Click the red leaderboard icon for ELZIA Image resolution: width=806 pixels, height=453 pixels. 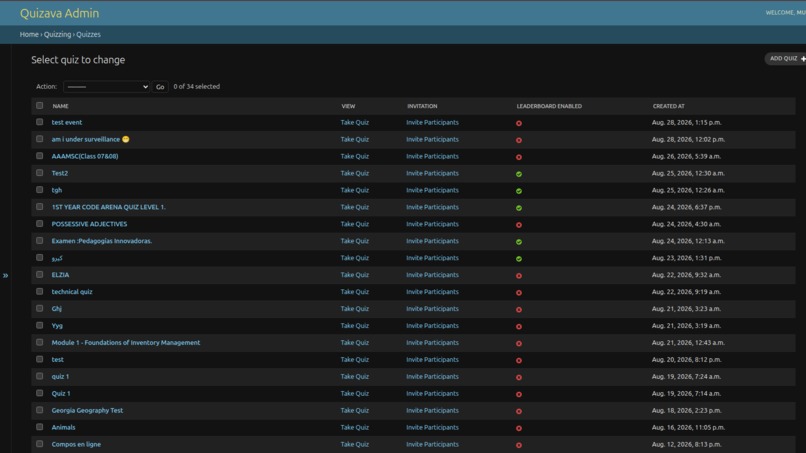point(519,276)
